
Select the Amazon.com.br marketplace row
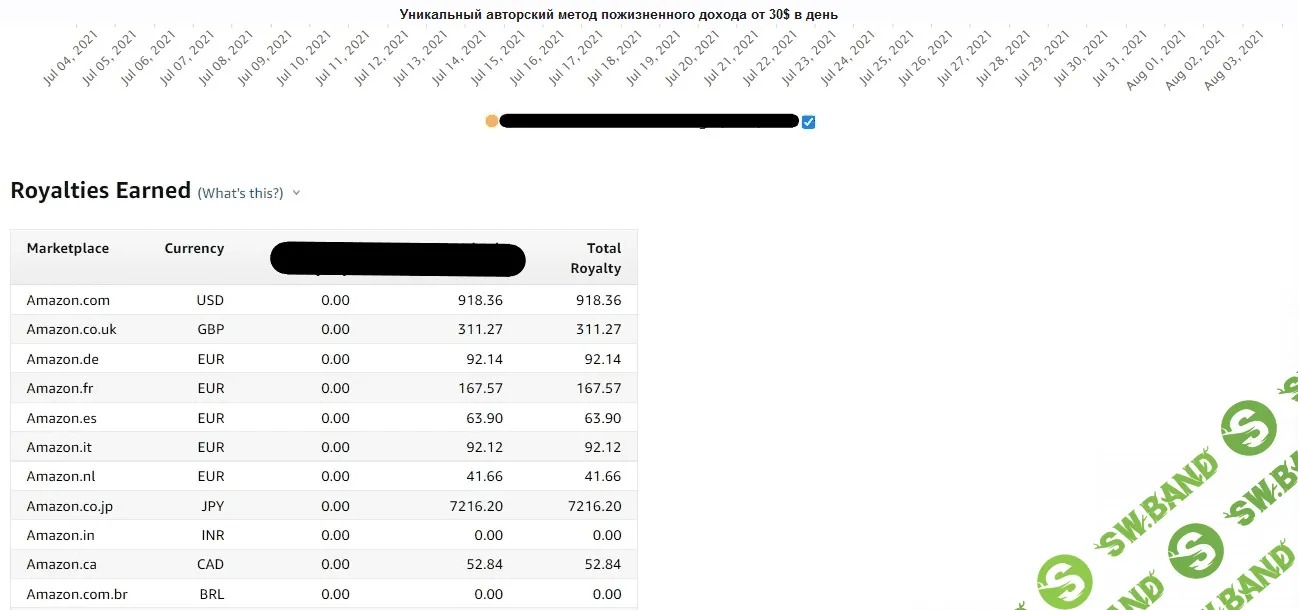(77, 594)
